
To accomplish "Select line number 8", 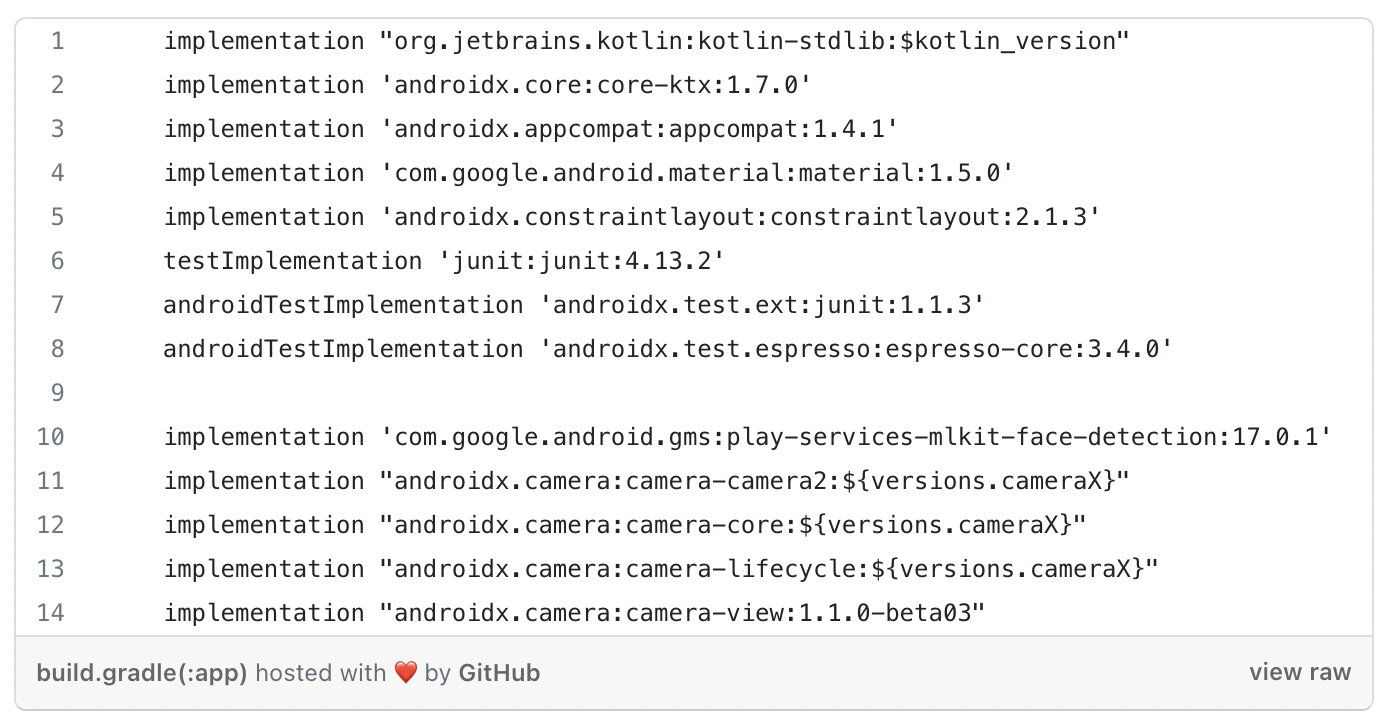I will [57, 349].
